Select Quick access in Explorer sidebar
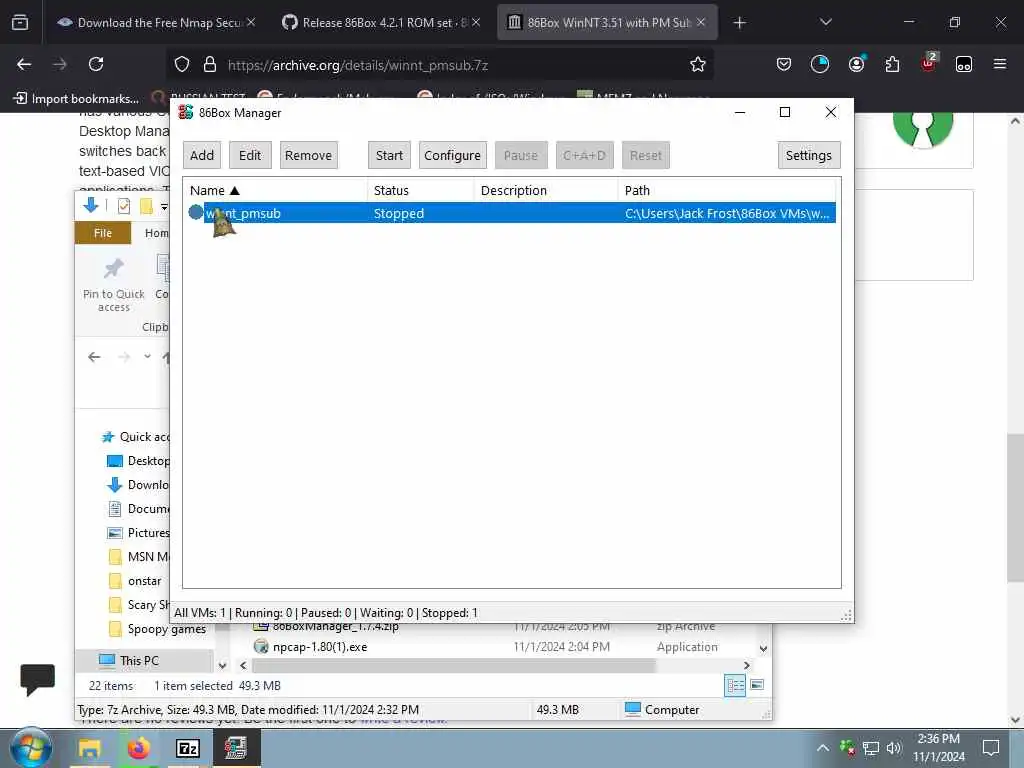This screenshot has width=1024, height=768. pyautogui.click(x=136, y=437)
